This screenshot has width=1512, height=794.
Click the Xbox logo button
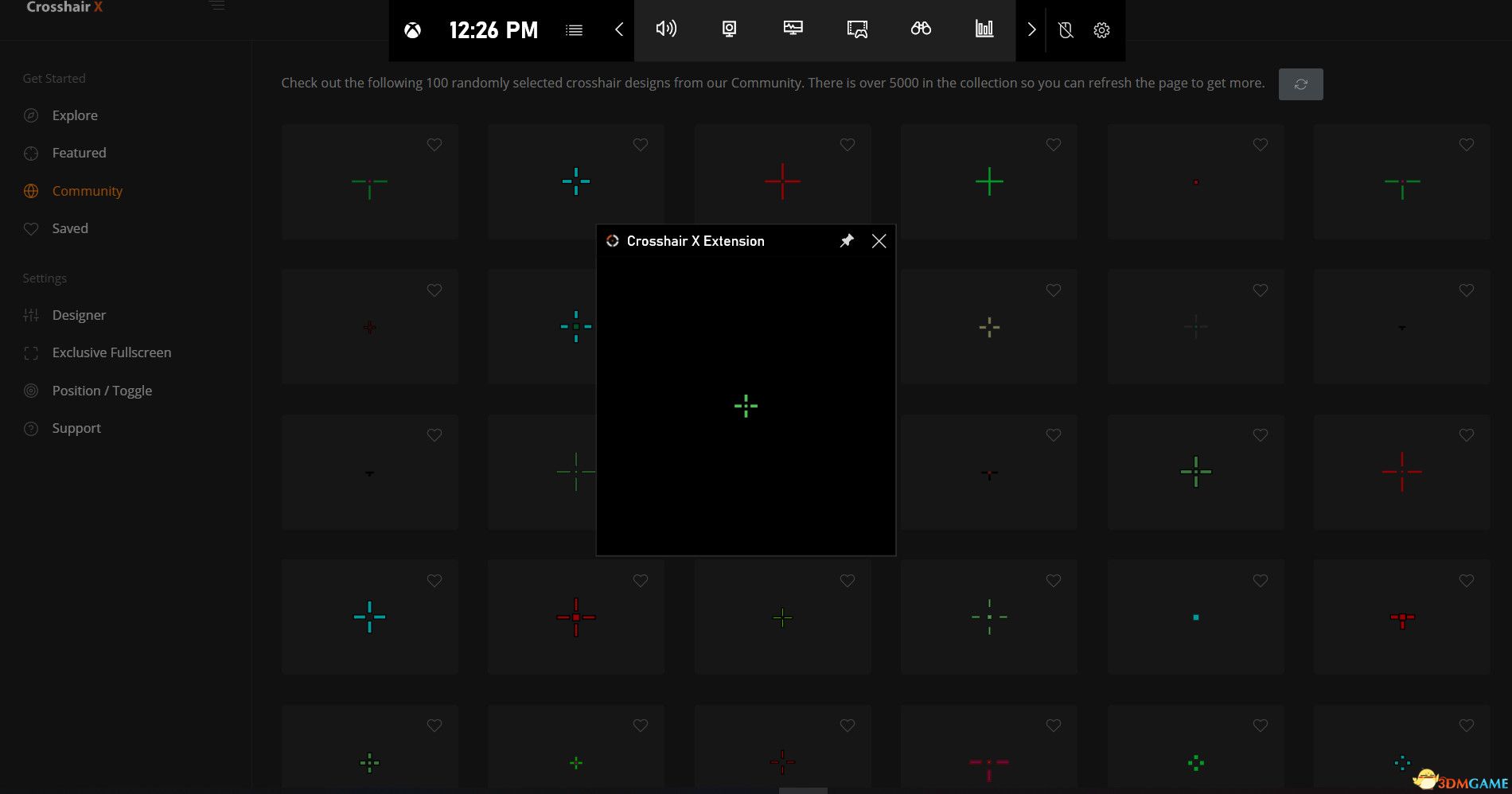[x=412, y=30]
